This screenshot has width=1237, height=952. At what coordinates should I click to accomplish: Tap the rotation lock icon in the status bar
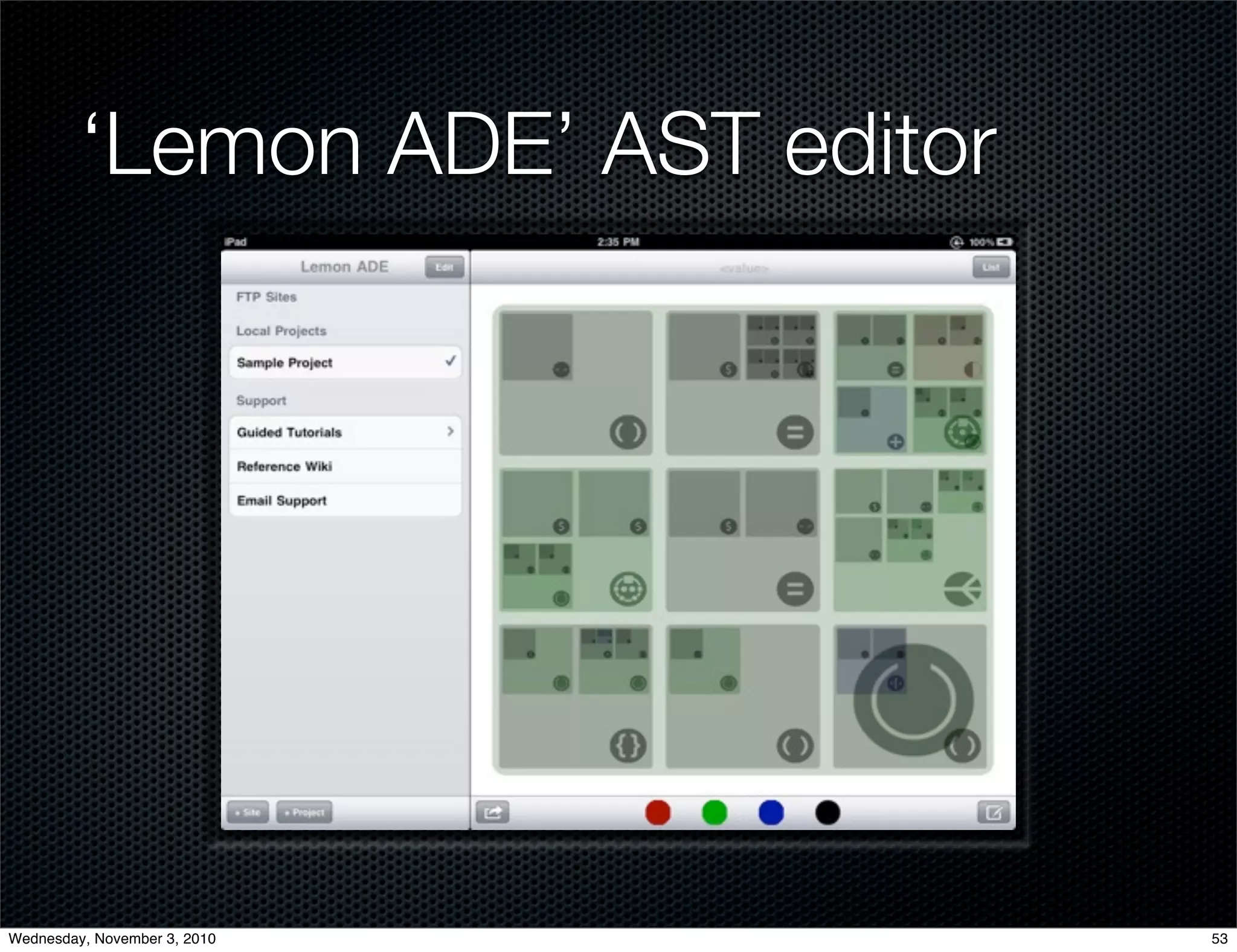[957, 242]
